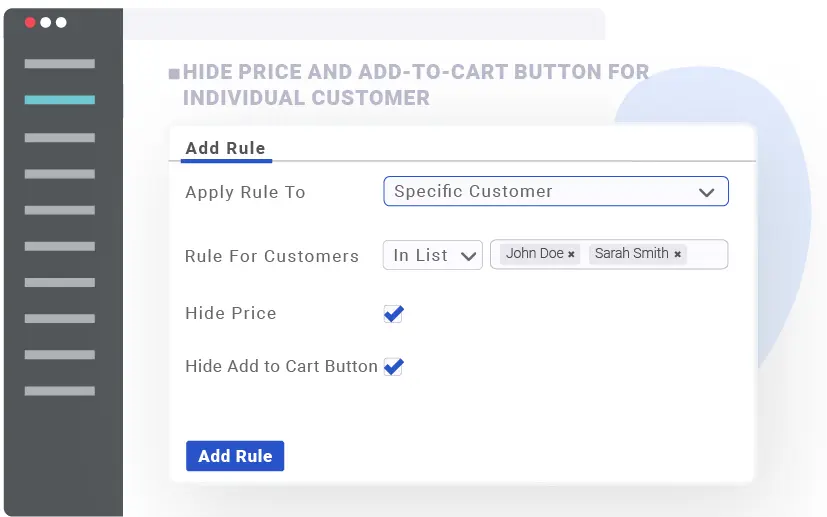Select the fifth sidebar menu item
Image resolution: width=827 pixels, height=517 pixels.
pyautogui.click(x=60, y=210)
